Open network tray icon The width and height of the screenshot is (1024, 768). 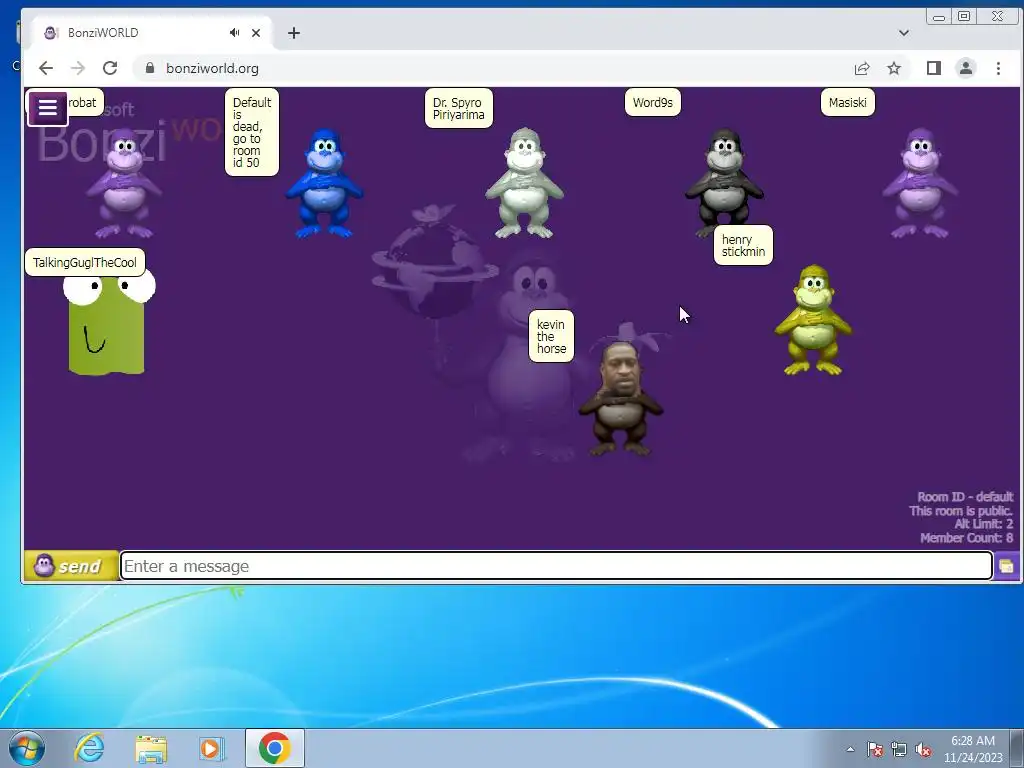(899, 749)
